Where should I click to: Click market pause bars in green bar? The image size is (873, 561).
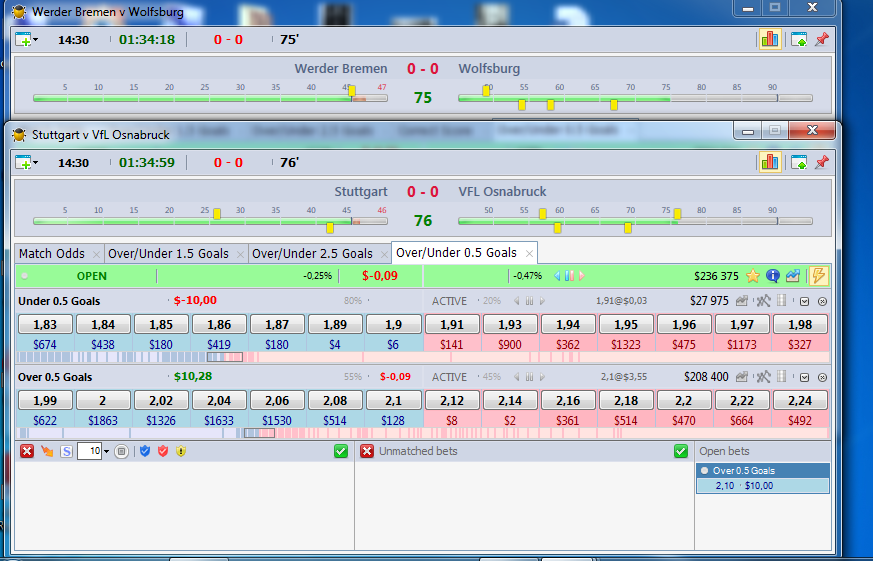point(569,276)
